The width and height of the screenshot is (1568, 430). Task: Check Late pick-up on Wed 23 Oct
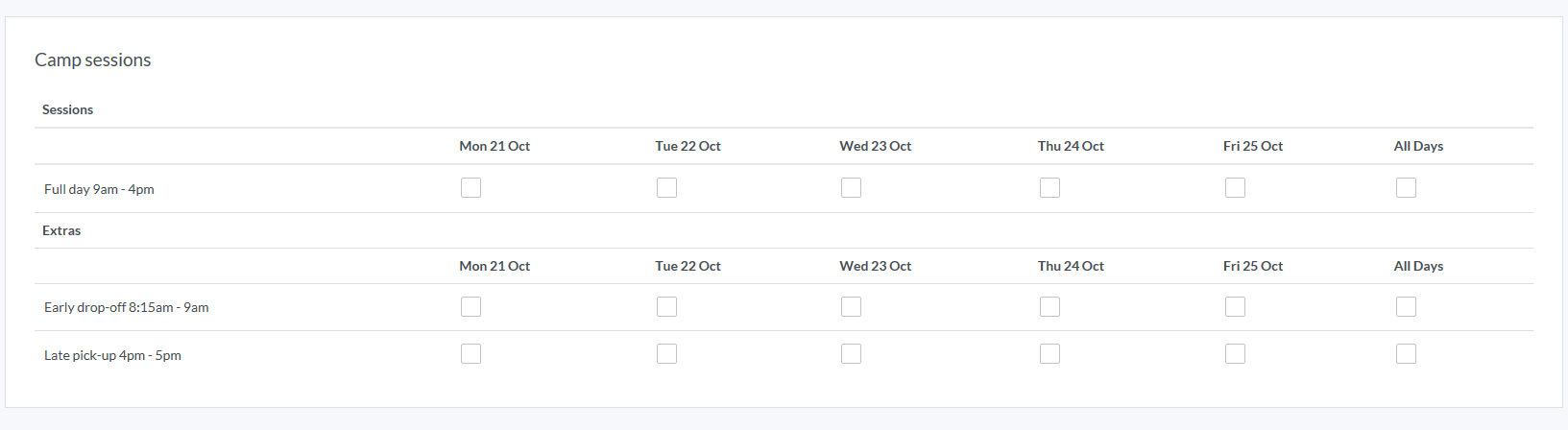pos(851,354)
